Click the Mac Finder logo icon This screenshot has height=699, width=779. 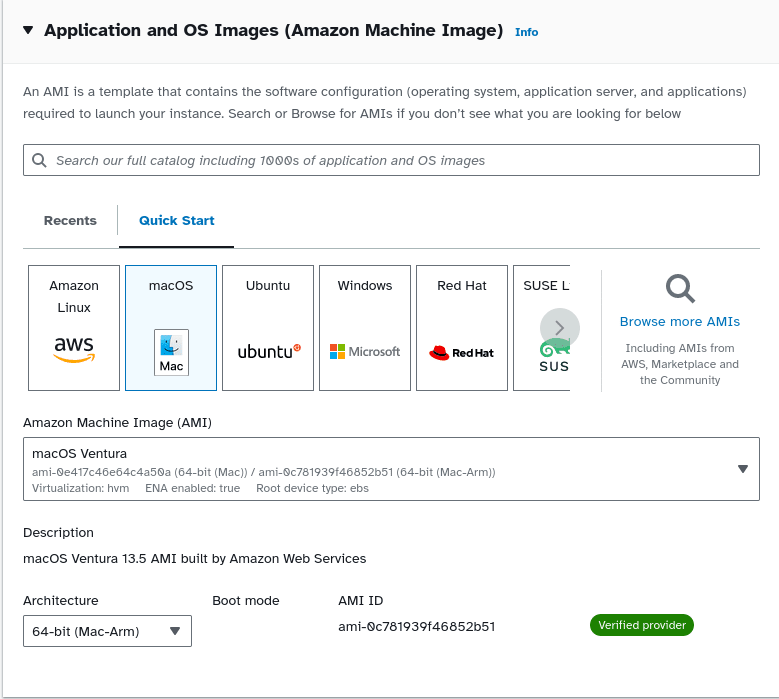(171, 352)
